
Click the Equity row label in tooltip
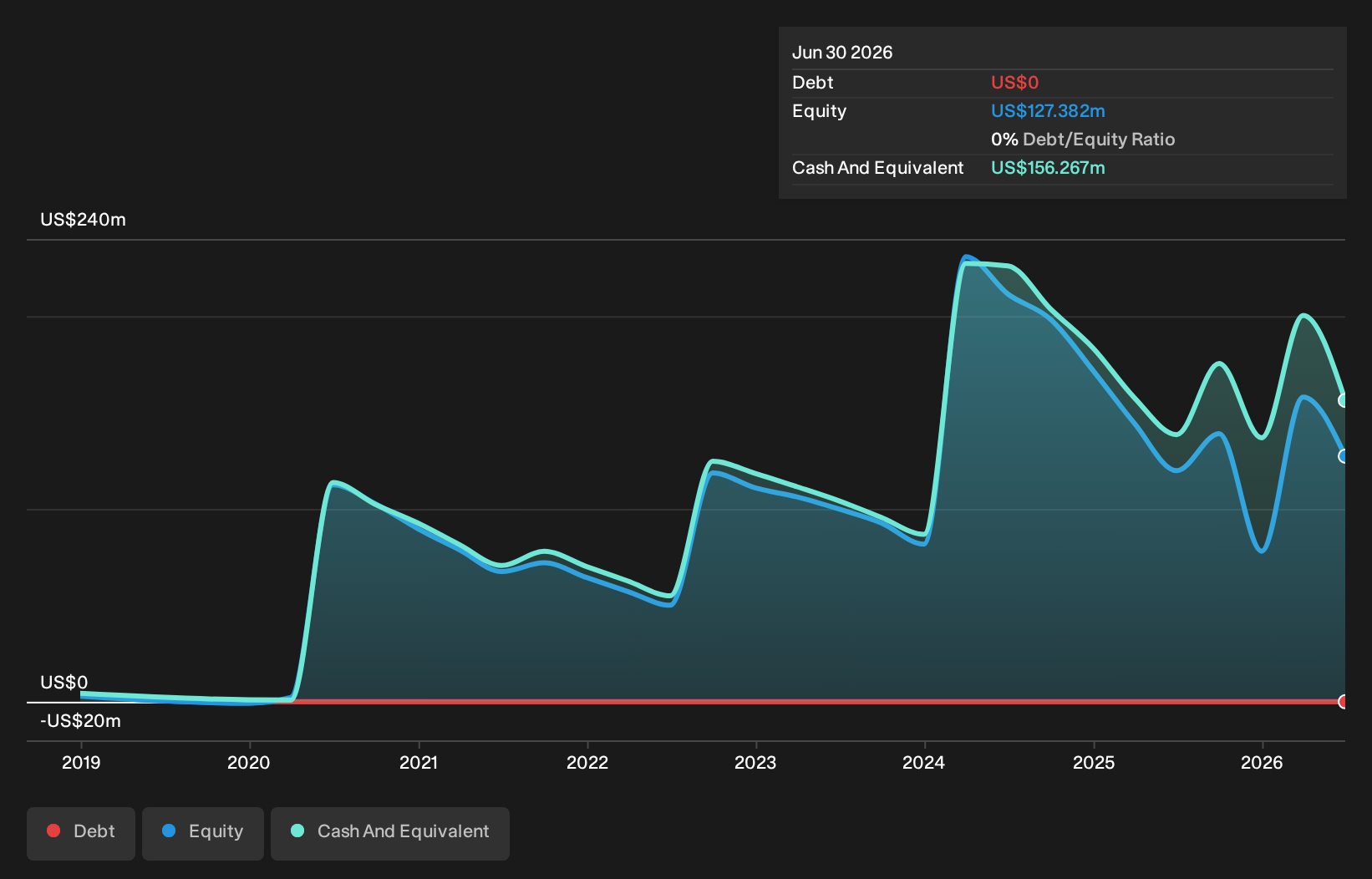819,111
